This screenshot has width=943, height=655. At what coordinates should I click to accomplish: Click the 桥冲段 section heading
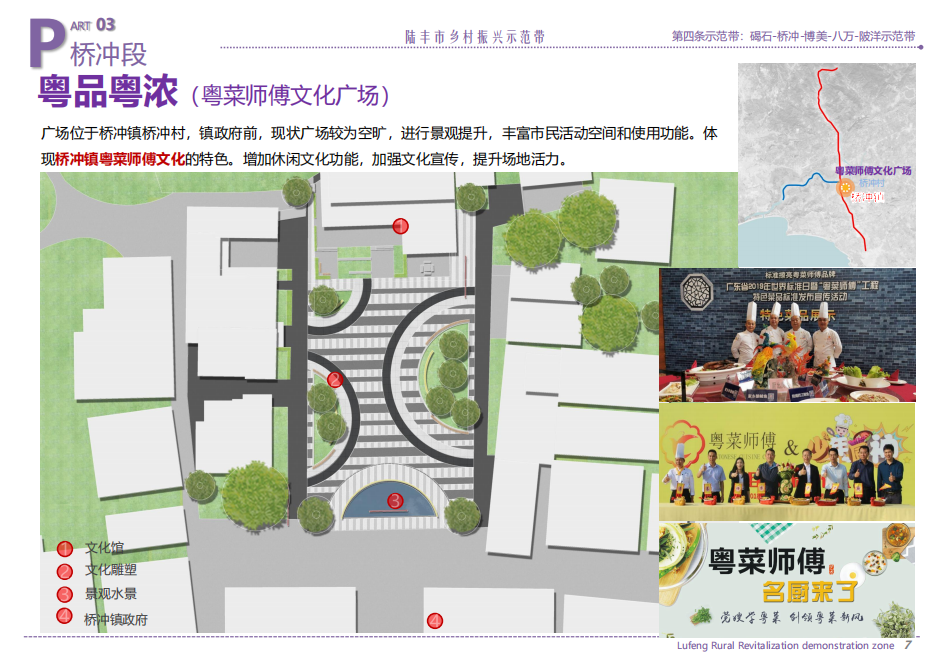(x=108, y=53)
